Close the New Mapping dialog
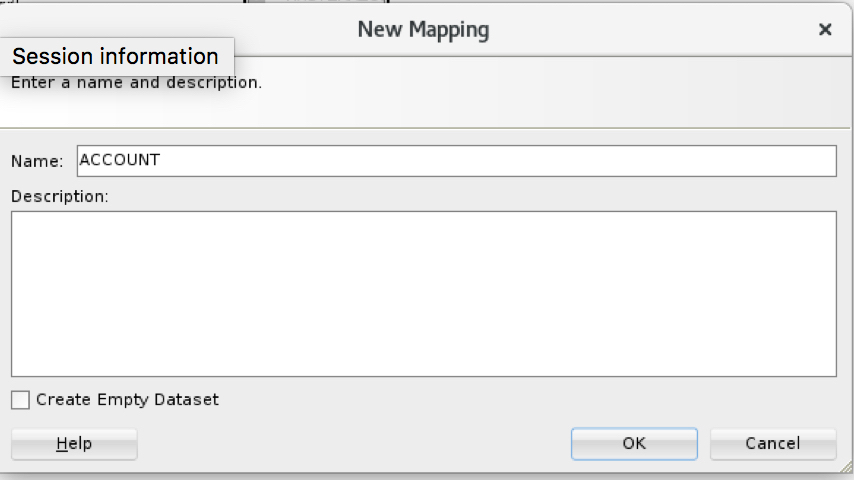 [x=825, y=30]
